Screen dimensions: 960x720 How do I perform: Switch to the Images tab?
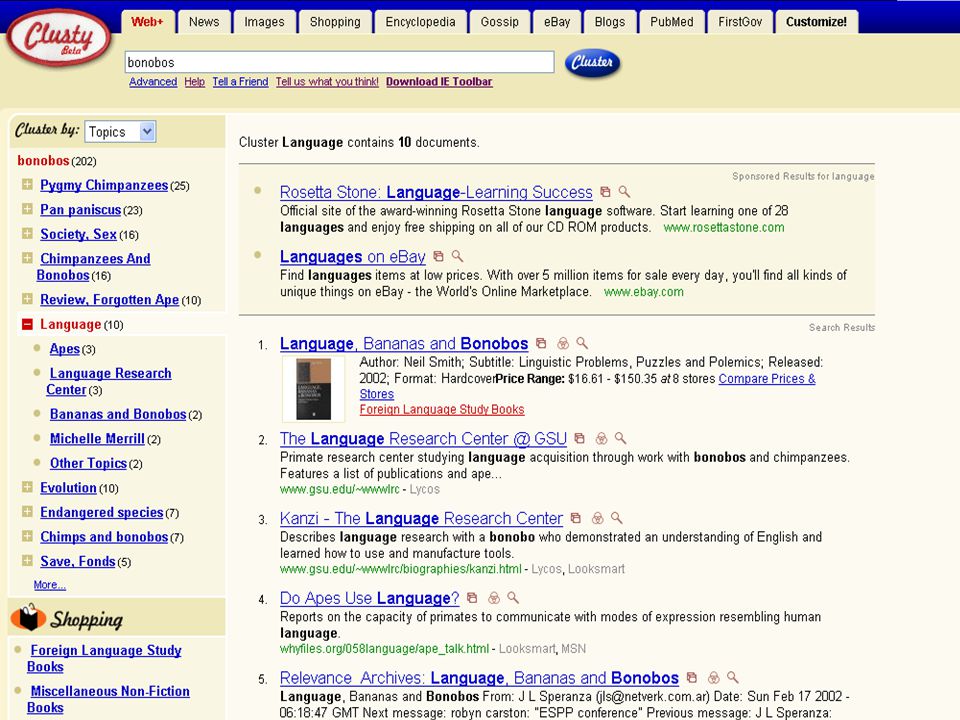pos(264,22)
